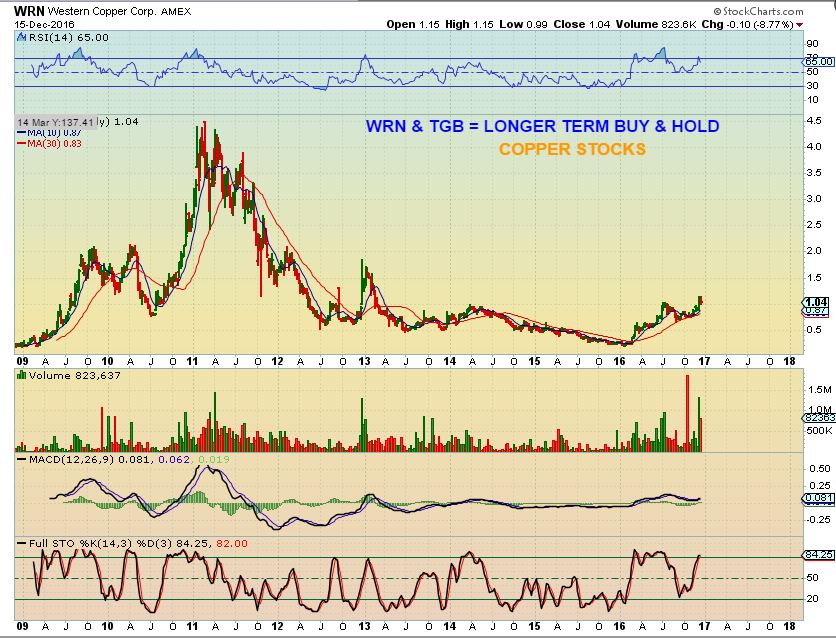Click the 1.5M volume axis label
Image resolution: width=836 pixels, height=638 pixels.
819,390
